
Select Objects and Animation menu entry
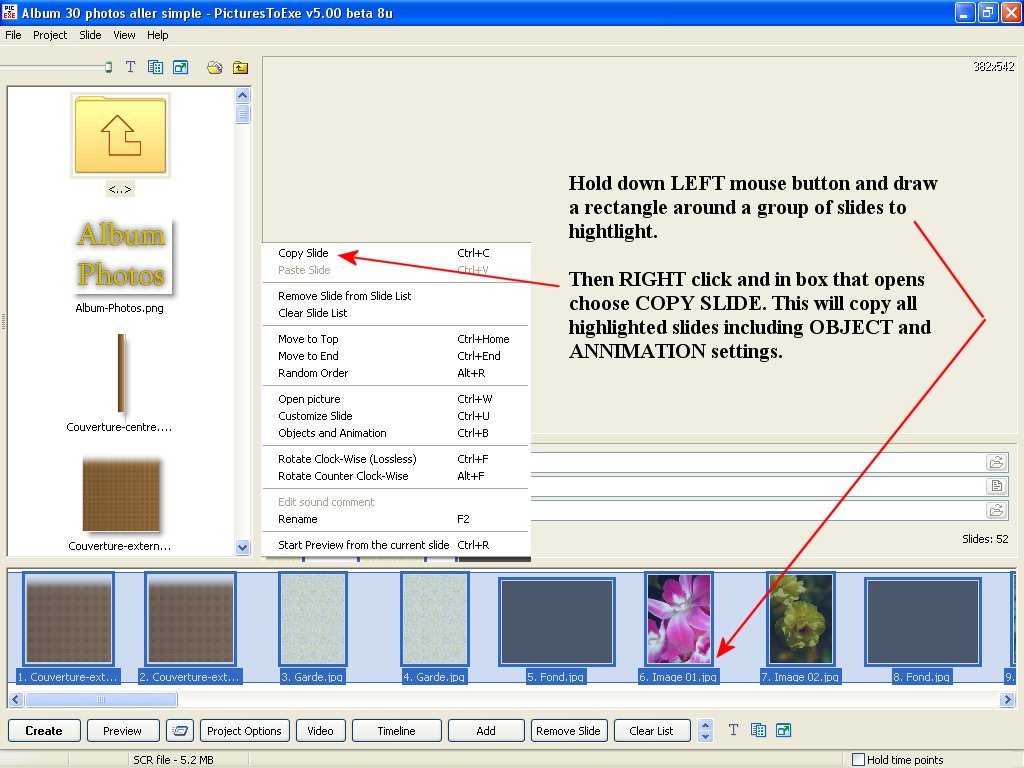(x=332, y=433)
